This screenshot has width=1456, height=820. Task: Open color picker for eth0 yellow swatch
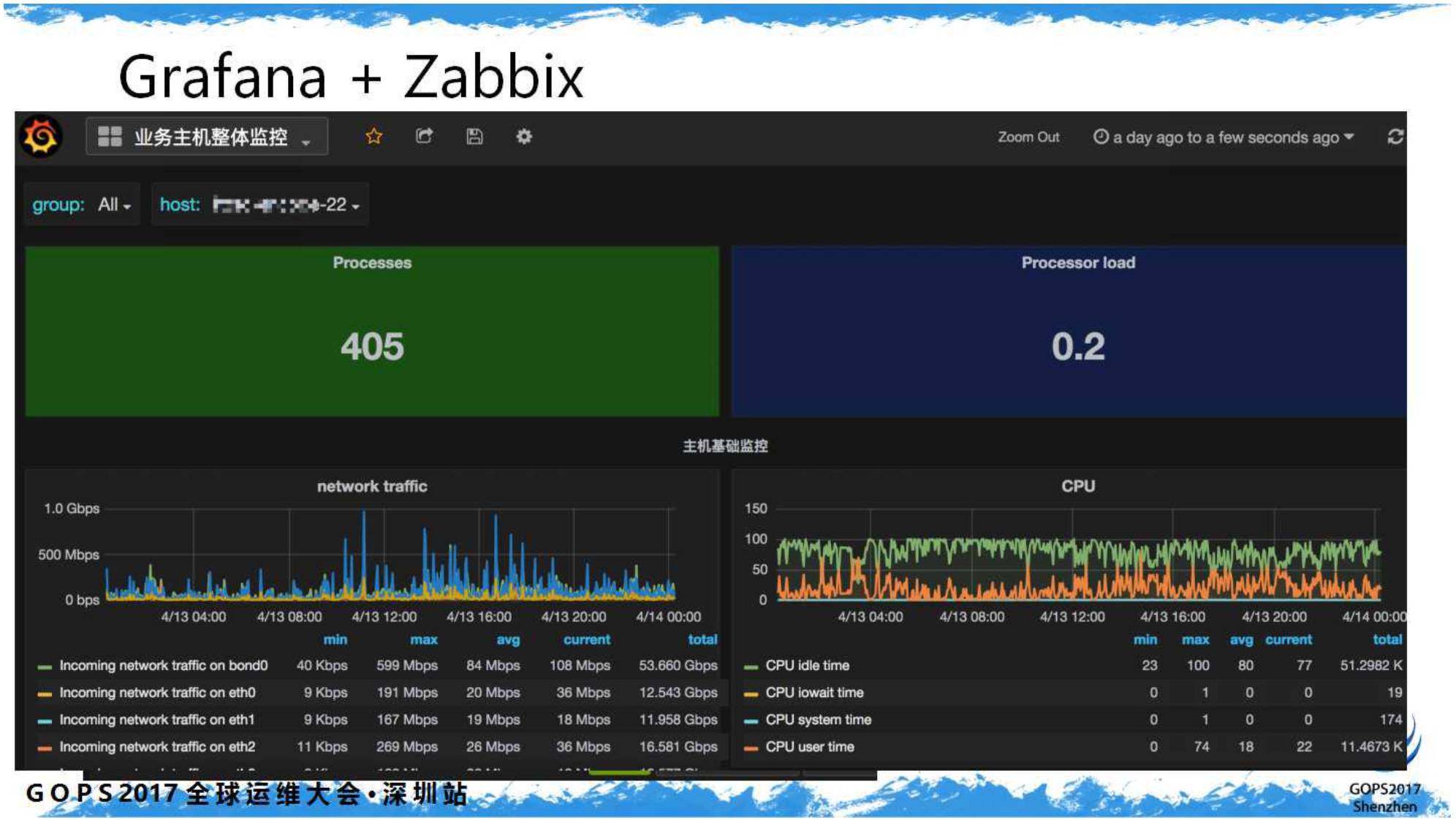pyautogui.click(x=45, y=694)
